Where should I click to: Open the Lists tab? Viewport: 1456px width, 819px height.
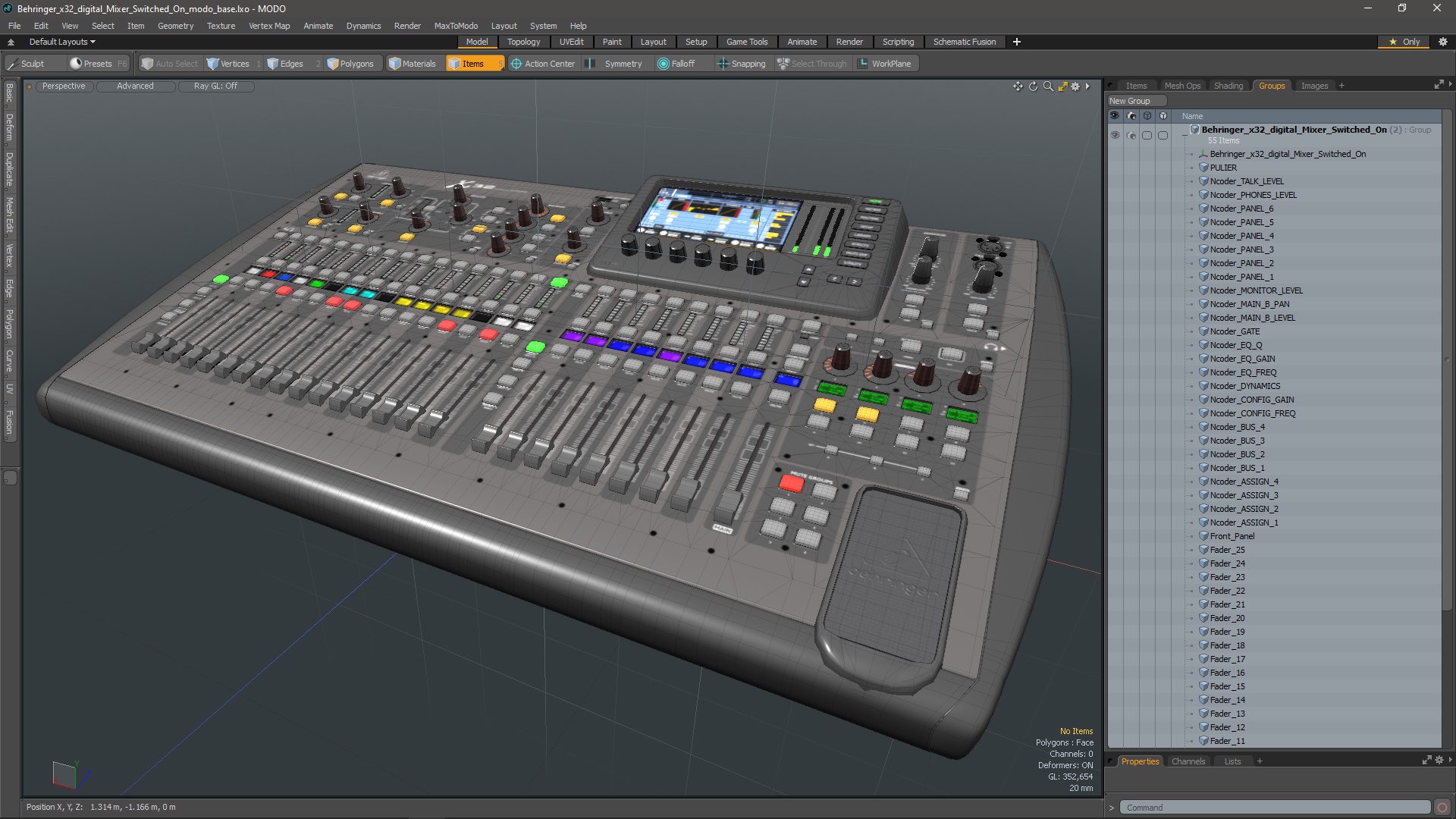point(1232,761)
